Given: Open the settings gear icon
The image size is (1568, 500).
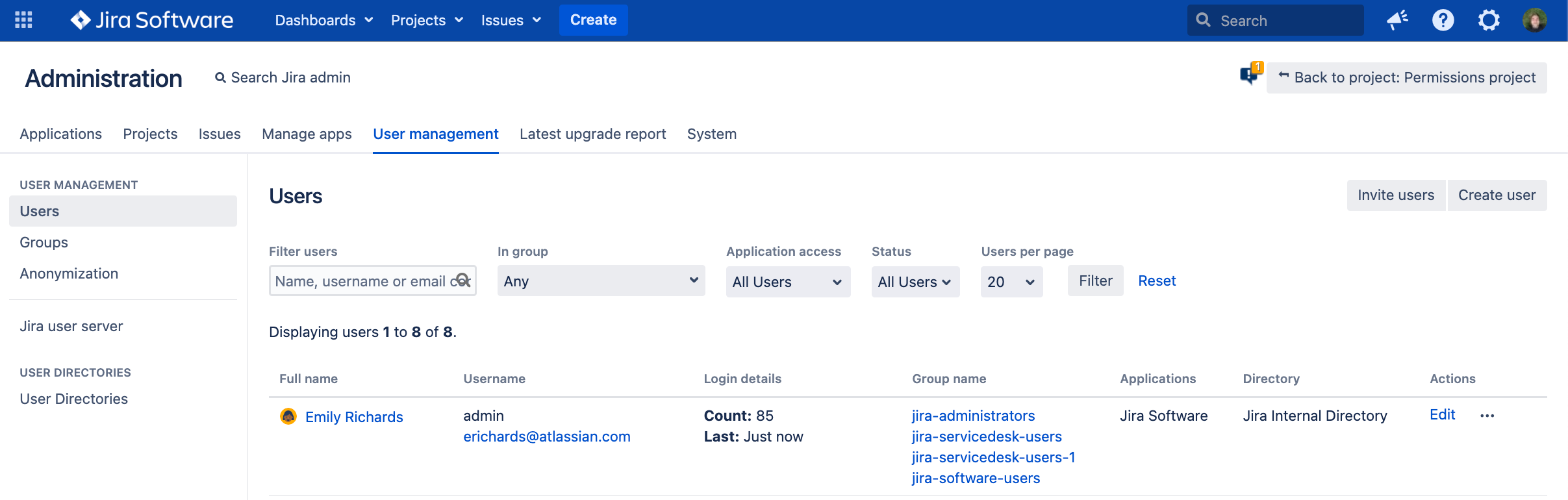Looking at the screenshot, I should pos(1489,20).
